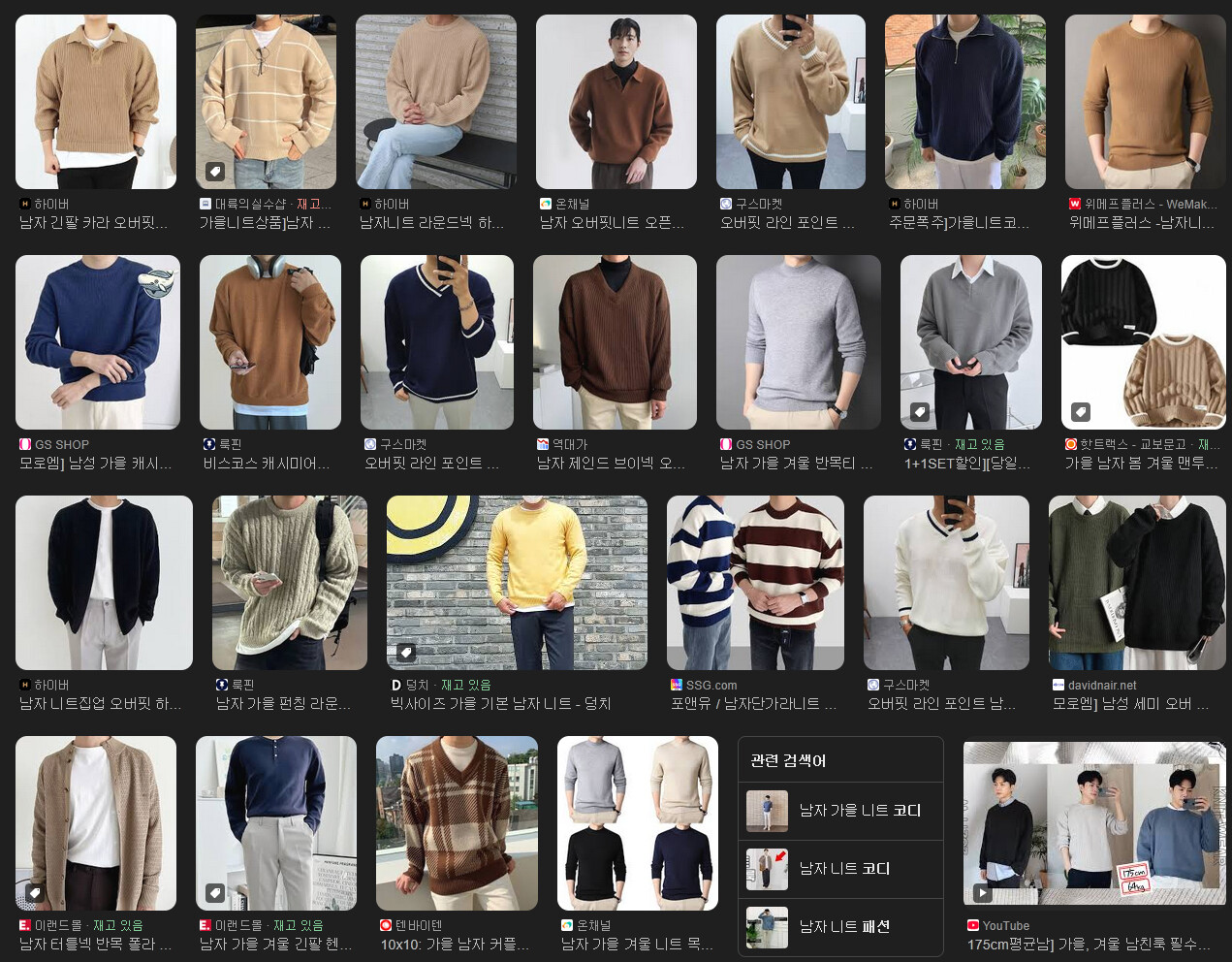Click the 이랜드몰 favicon above 남자 터틀넥 반목 폴라

25,925
